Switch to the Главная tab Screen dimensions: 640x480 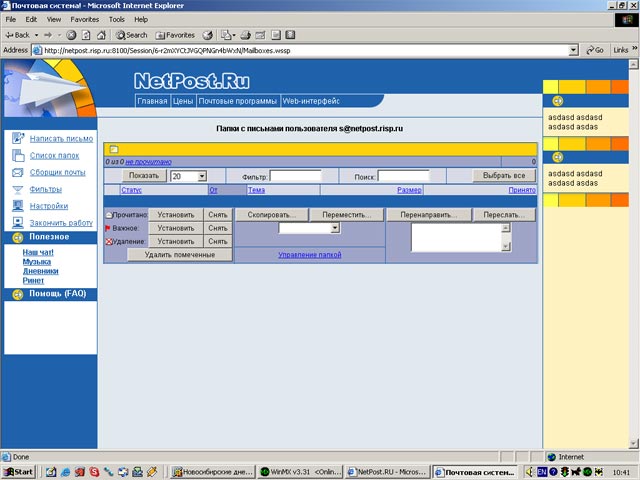(152, 101)
